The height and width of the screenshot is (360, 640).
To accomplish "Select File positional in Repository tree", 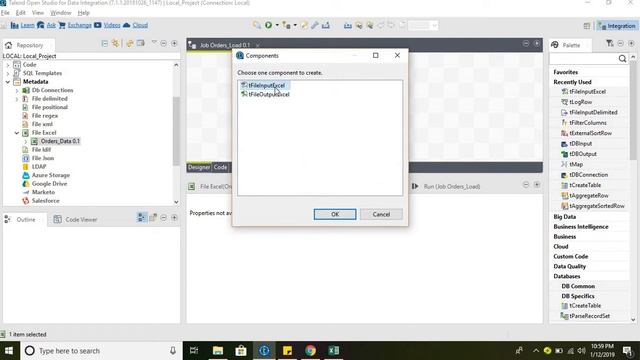I will [50, 107].
